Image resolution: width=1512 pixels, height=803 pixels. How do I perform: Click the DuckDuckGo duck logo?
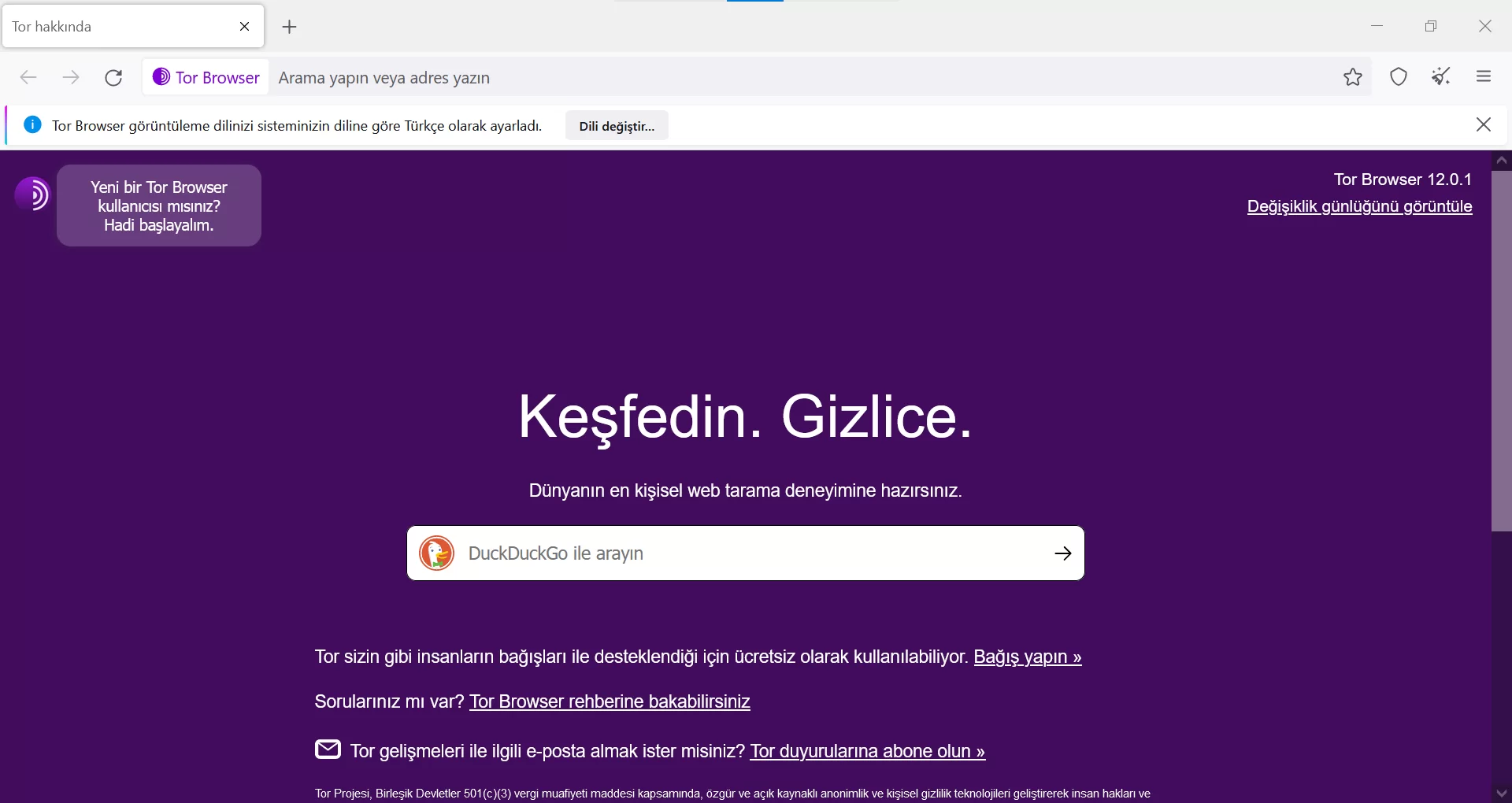pos(437,553)
